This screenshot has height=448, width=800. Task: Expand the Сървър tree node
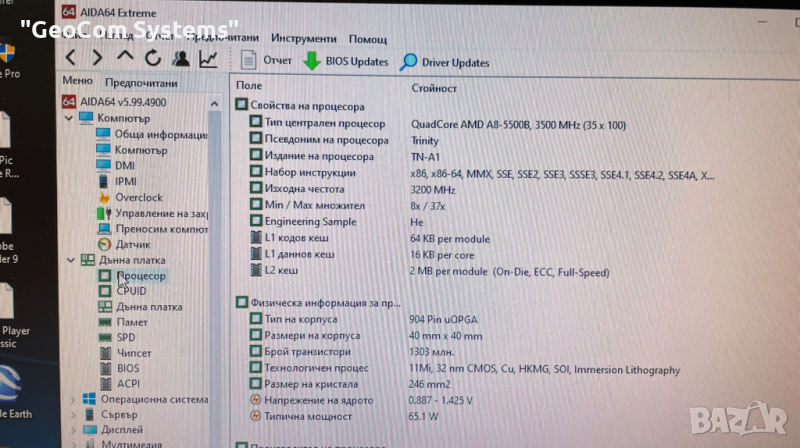pyautogui.click(x=71, y=415)
